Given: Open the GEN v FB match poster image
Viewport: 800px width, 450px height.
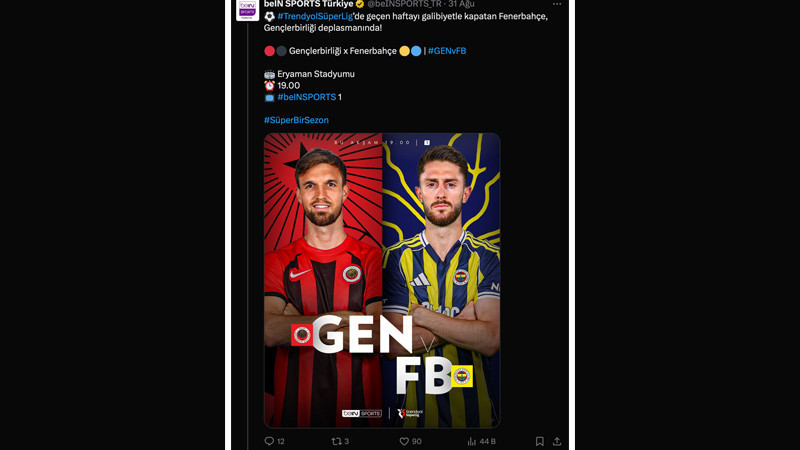Looking at the screenshot, I should 382,280.
